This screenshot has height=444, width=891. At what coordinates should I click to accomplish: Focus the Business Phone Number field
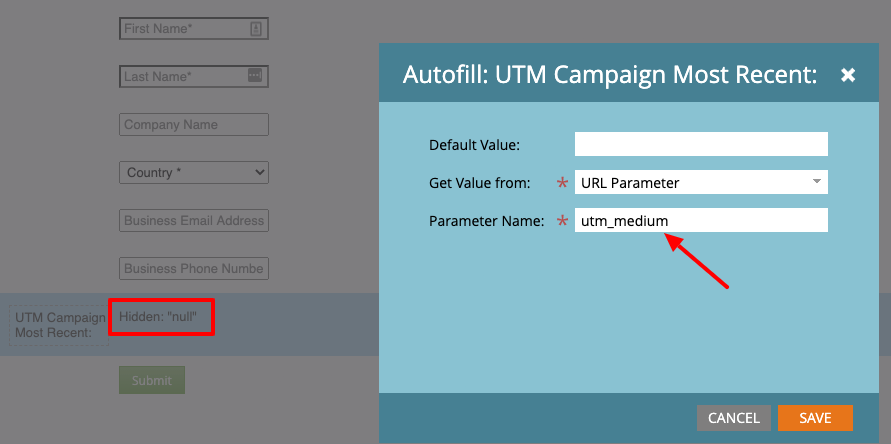[x=193, y=269]
